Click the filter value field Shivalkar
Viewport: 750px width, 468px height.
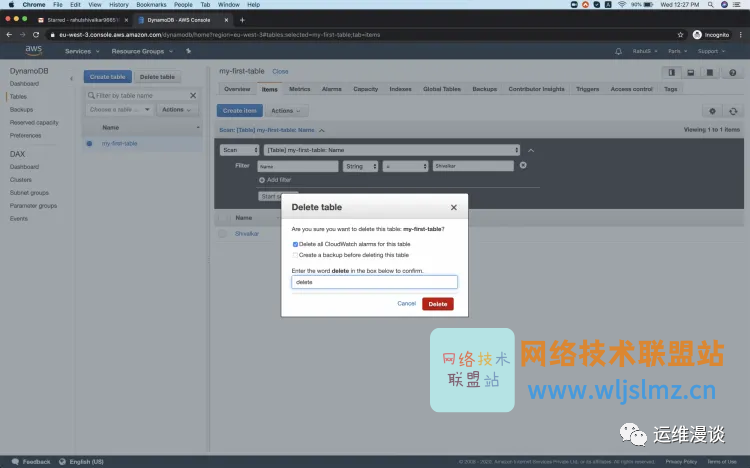(x=474, y=166)
